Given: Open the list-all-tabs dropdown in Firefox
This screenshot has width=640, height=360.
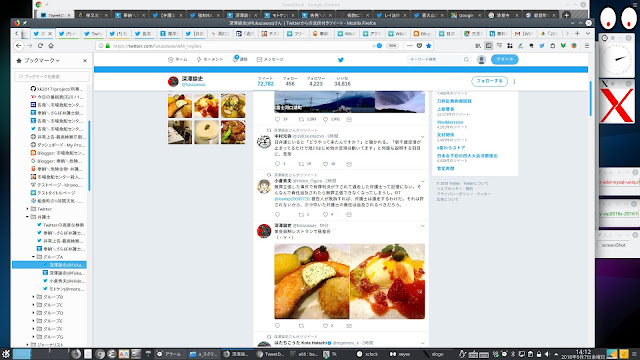Looking at the screenshot, I should [588, 33].
